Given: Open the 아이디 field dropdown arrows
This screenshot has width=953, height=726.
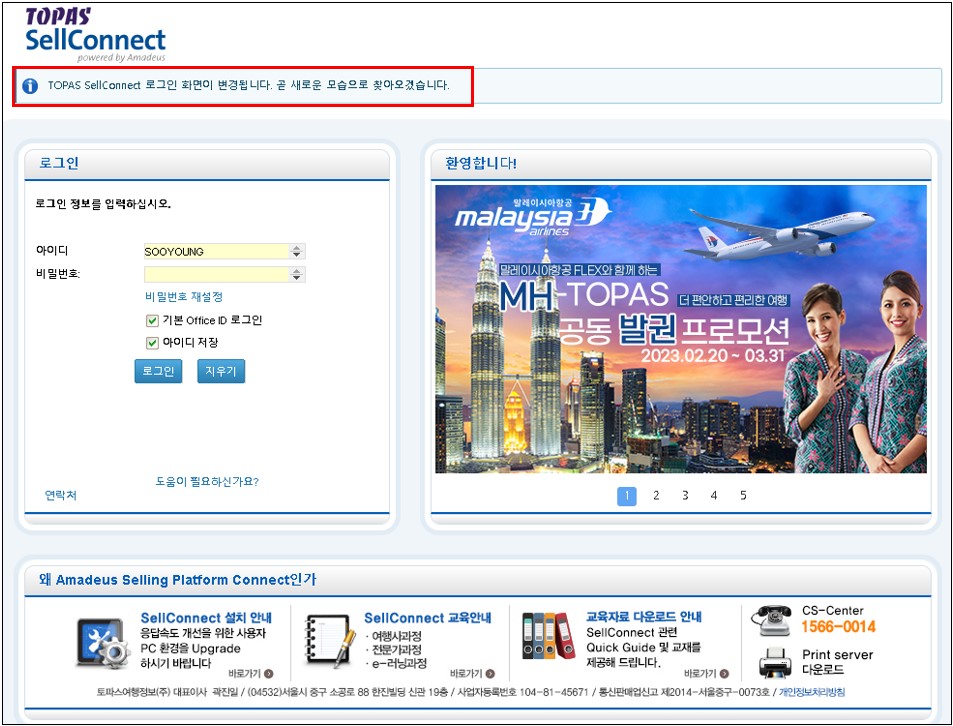Looking at the screenshot, I should point(296,252).
